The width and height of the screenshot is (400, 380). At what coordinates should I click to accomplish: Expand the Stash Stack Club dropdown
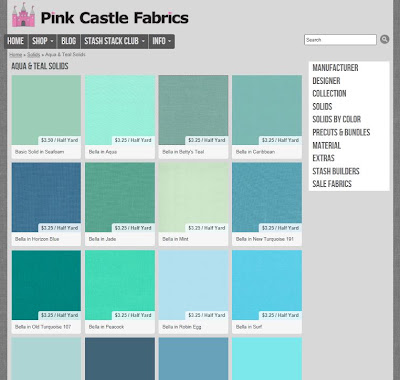point(114,41)
